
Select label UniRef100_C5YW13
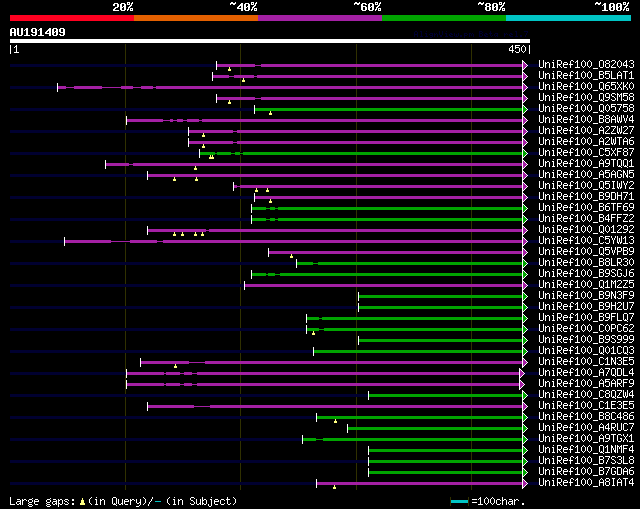point(586,240)
